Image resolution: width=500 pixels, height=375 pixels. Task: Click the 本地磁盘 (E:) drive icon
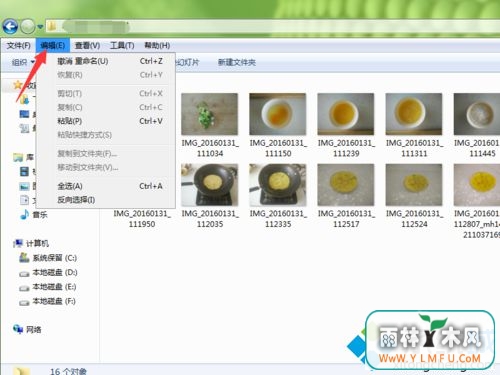(x=24, y=288)
